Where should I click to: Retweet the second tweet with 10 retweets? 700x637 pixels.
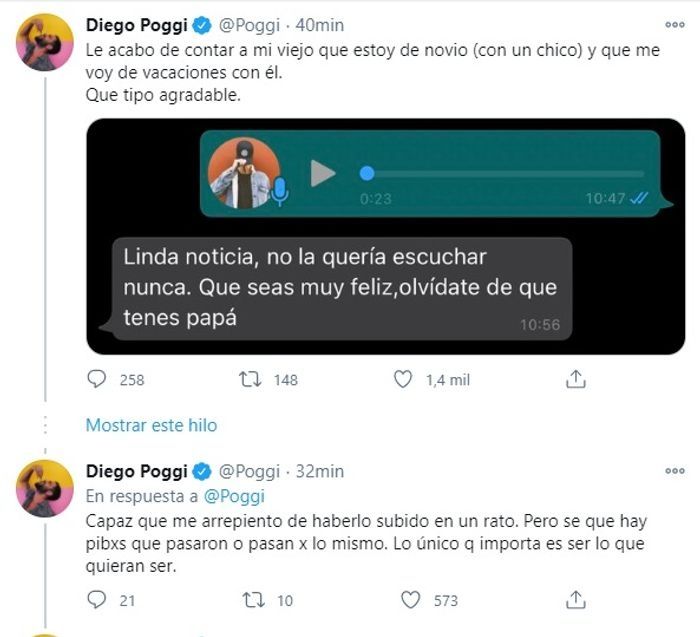(253, 600)
